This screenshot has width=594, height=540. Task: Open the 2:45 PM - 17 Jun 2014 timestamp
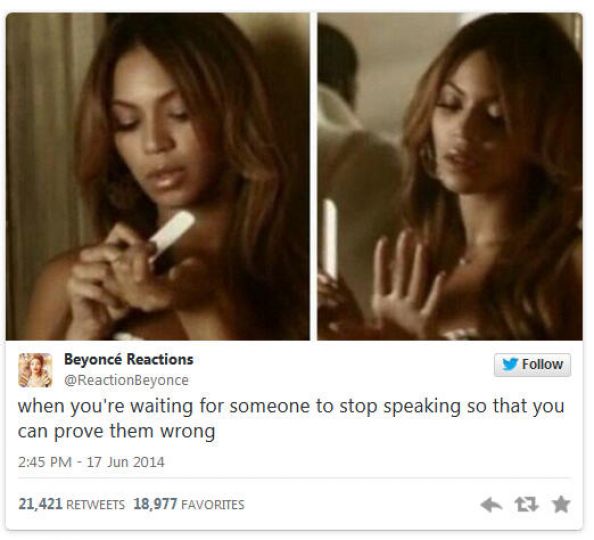91,462
